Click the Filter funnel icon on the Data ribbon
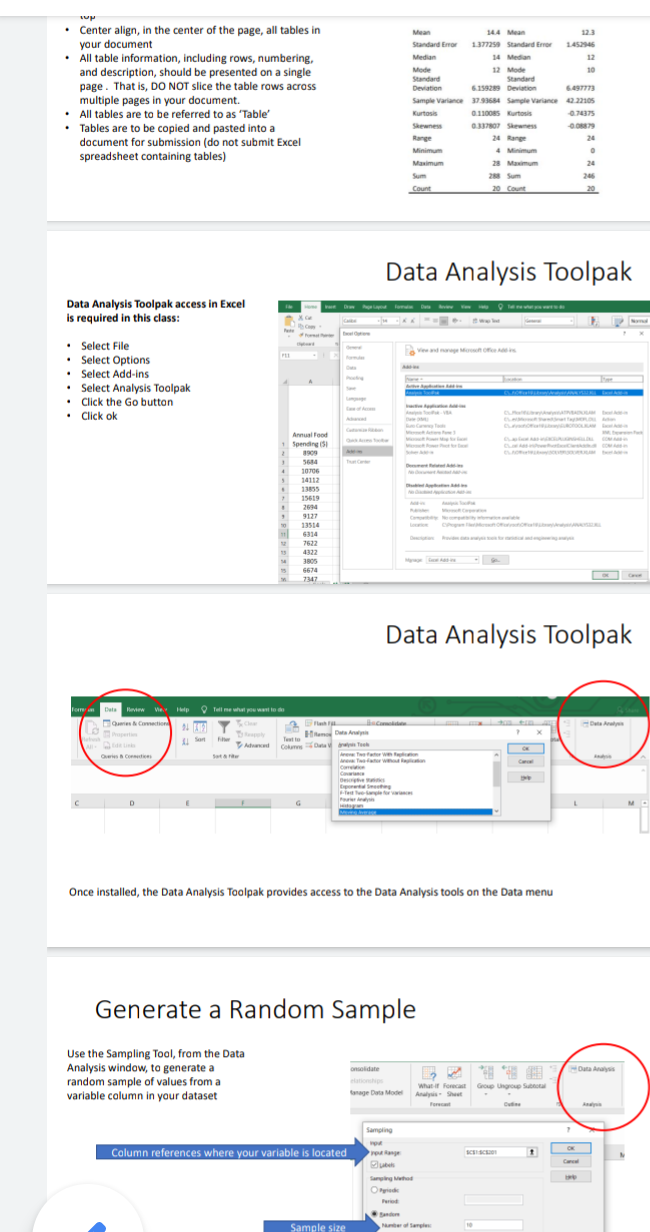The image size is (650, 1232). (225, 726)
